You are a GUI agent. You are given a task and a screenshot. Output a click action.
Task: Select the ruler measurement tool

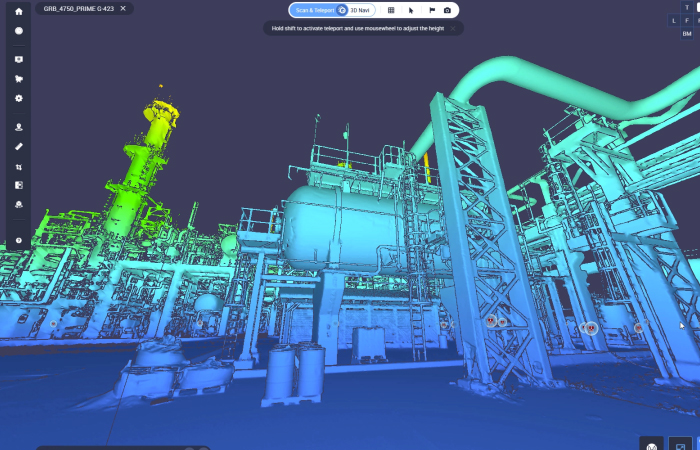[18, 147]
